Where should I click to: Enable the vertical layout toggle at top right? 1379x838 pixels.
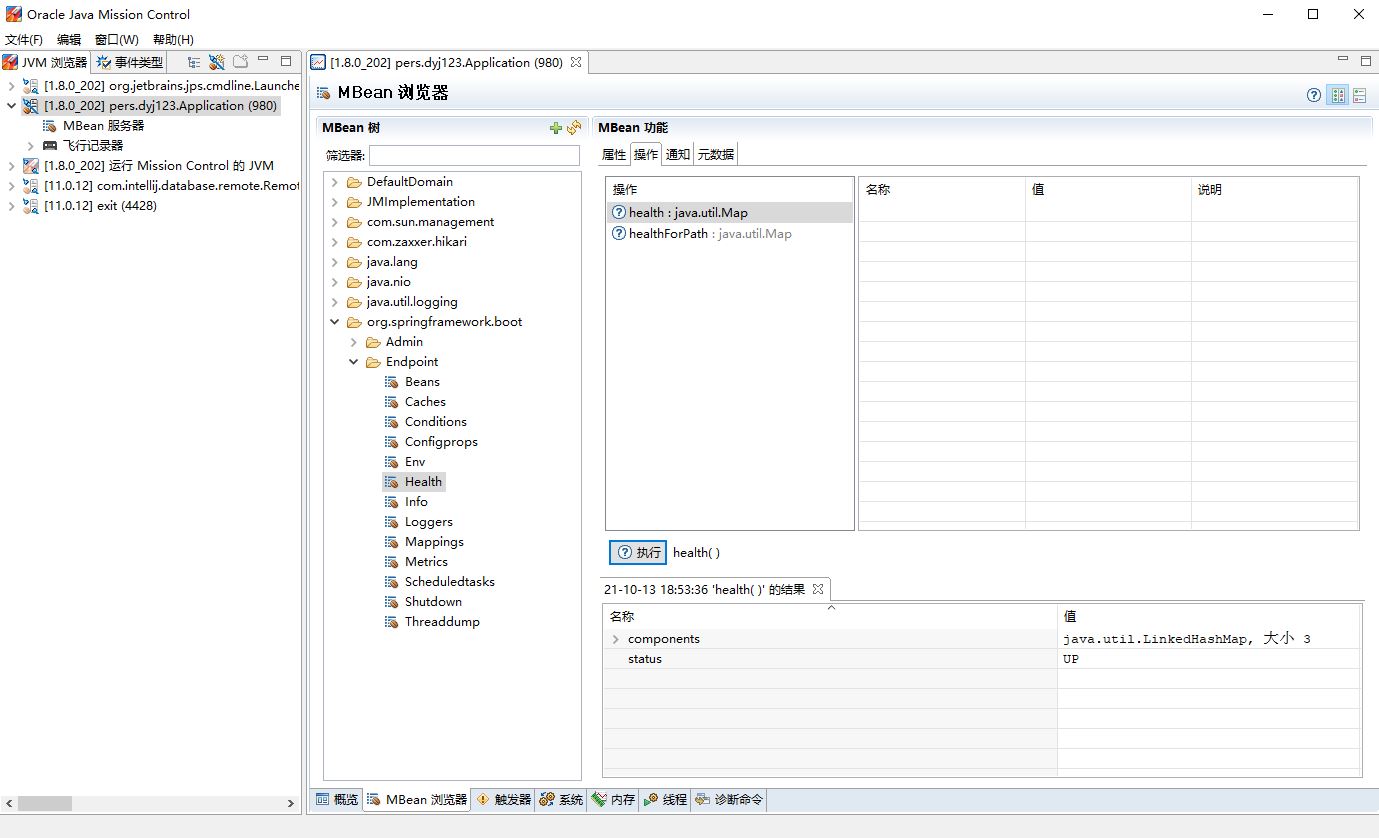point(1338,94)
